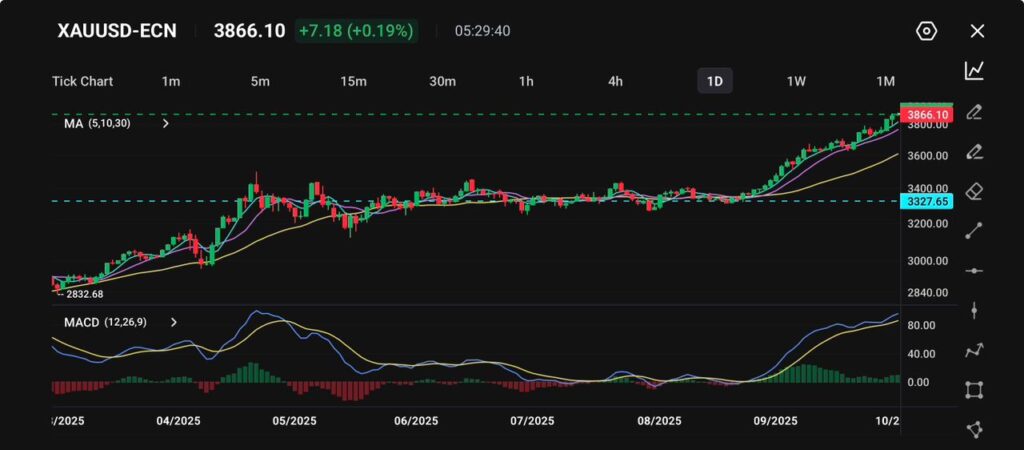Click the 1D timeframe button
Screen dimensions: 1024x450
click(x=715, y=81)
